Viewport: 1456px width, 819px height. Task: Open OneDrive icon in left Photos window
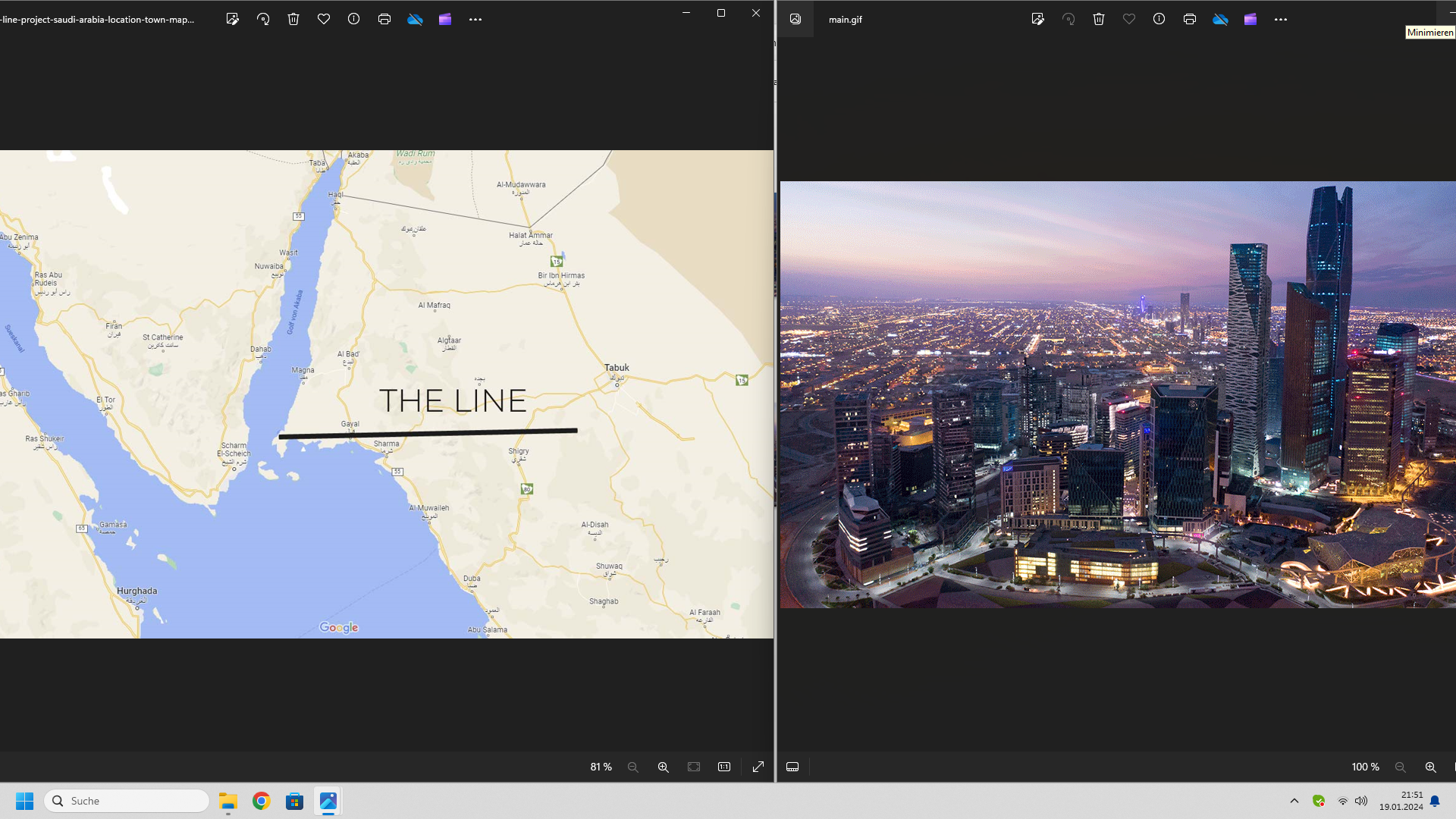[x=415, y=20]
